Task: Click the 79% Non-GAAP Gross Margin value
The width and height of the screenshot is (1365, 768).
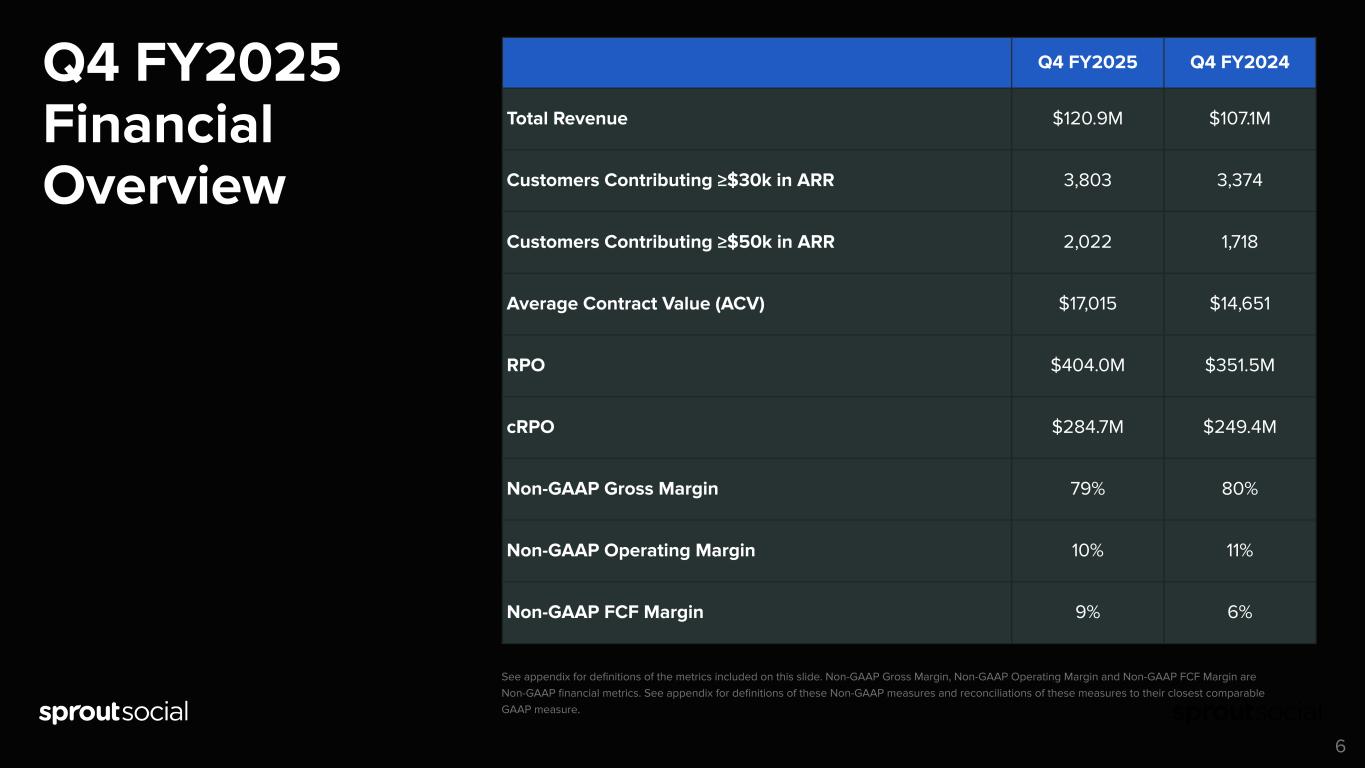Action: tap(1087, 489)
